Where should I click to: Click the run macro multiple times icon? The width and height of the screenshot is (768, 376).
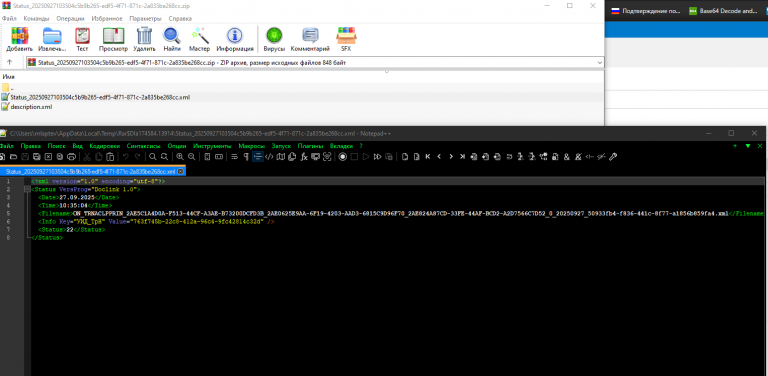[377, 157]
